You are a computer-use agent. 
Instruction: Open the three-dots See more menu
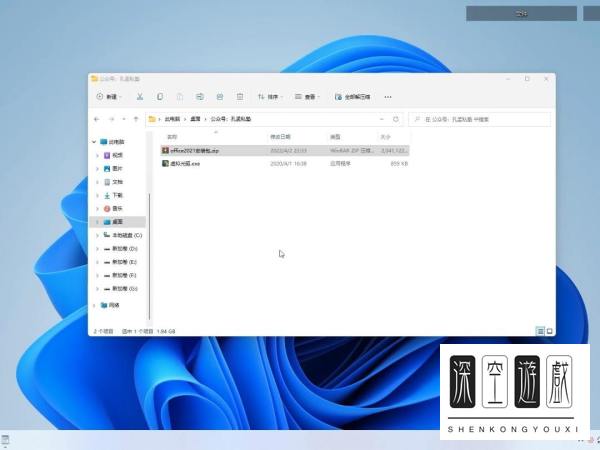pyautogui.click(x=388, y=97)
